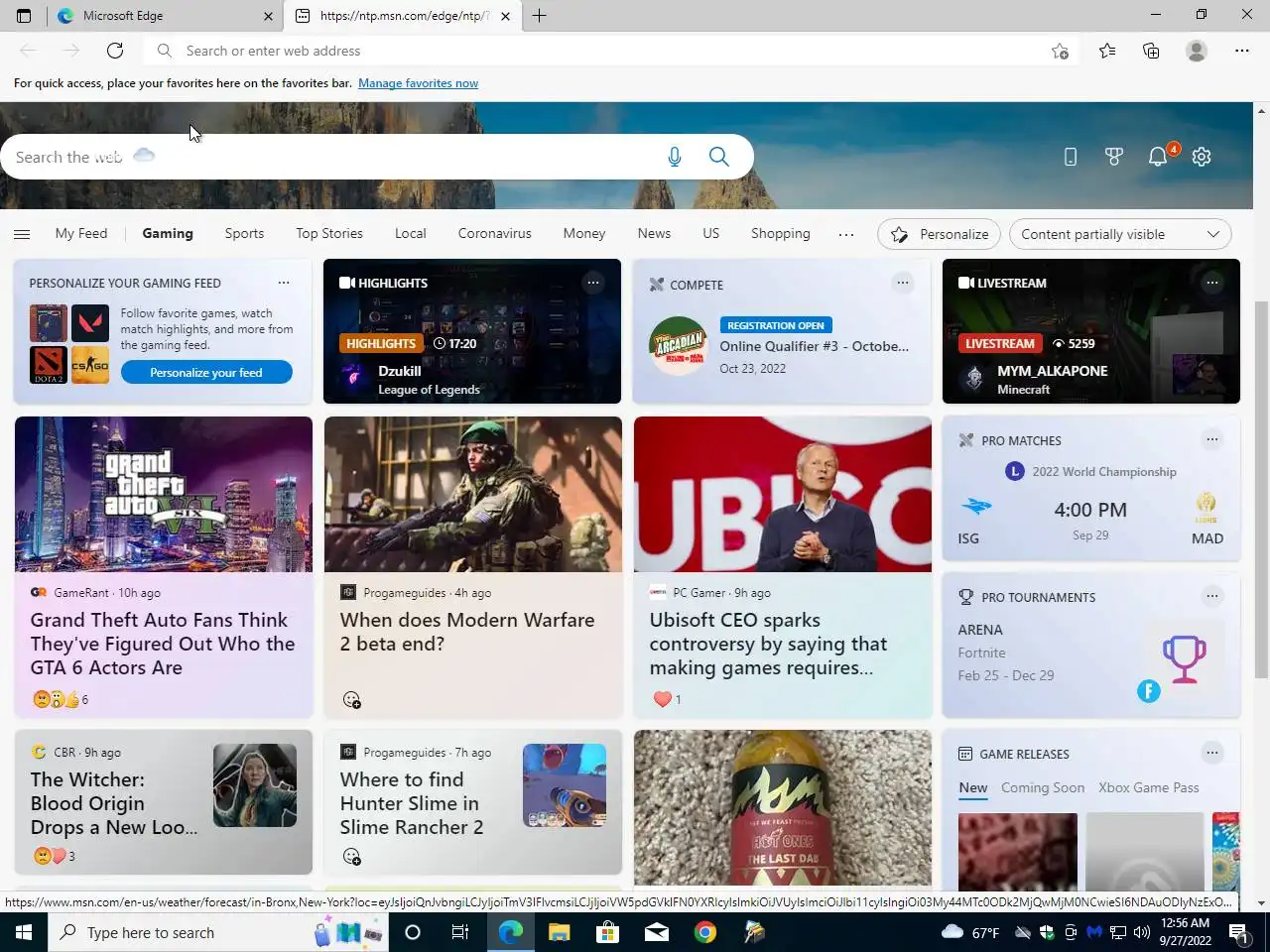
Task: Open more options on Pro Matches card
Action: (1211, 439)
